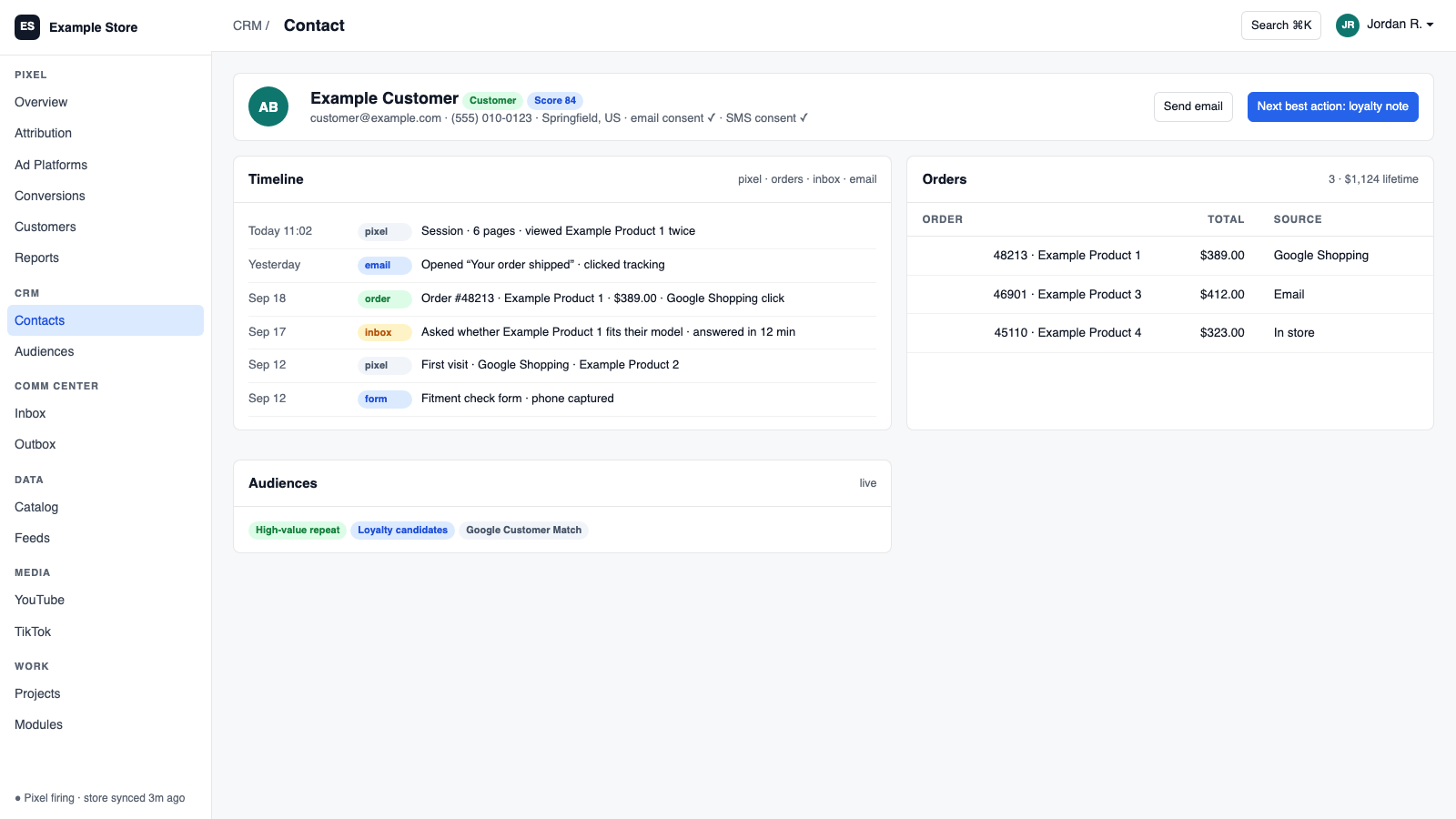The height and width of the screenshot is (819, 1456).
Task: Select order row 45110 · Example Product 4
Action: click(1170, 333)
